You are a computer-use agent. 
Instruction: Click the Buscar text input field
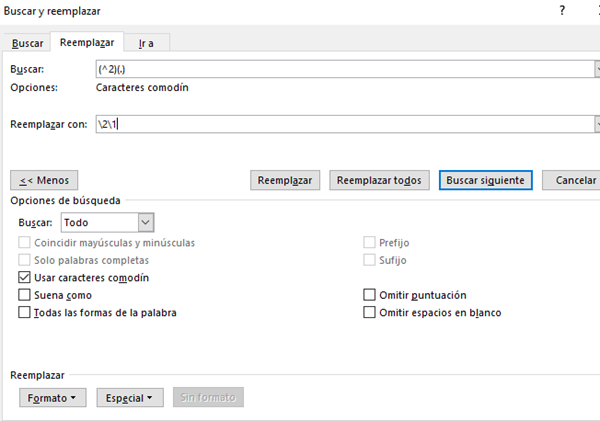click(340, 69)
